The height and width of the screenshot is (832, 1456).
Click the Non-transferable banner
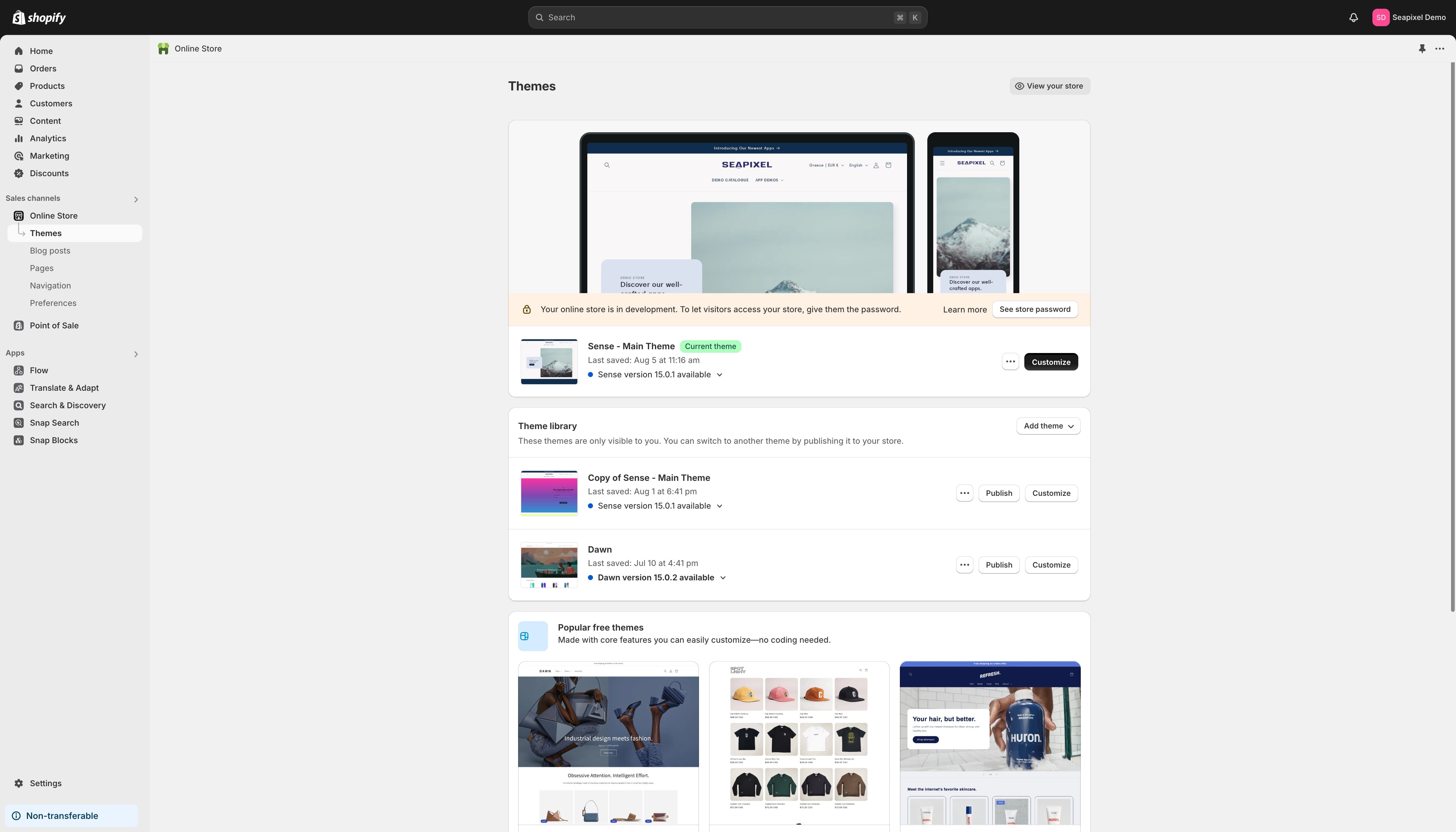[71, 816]
